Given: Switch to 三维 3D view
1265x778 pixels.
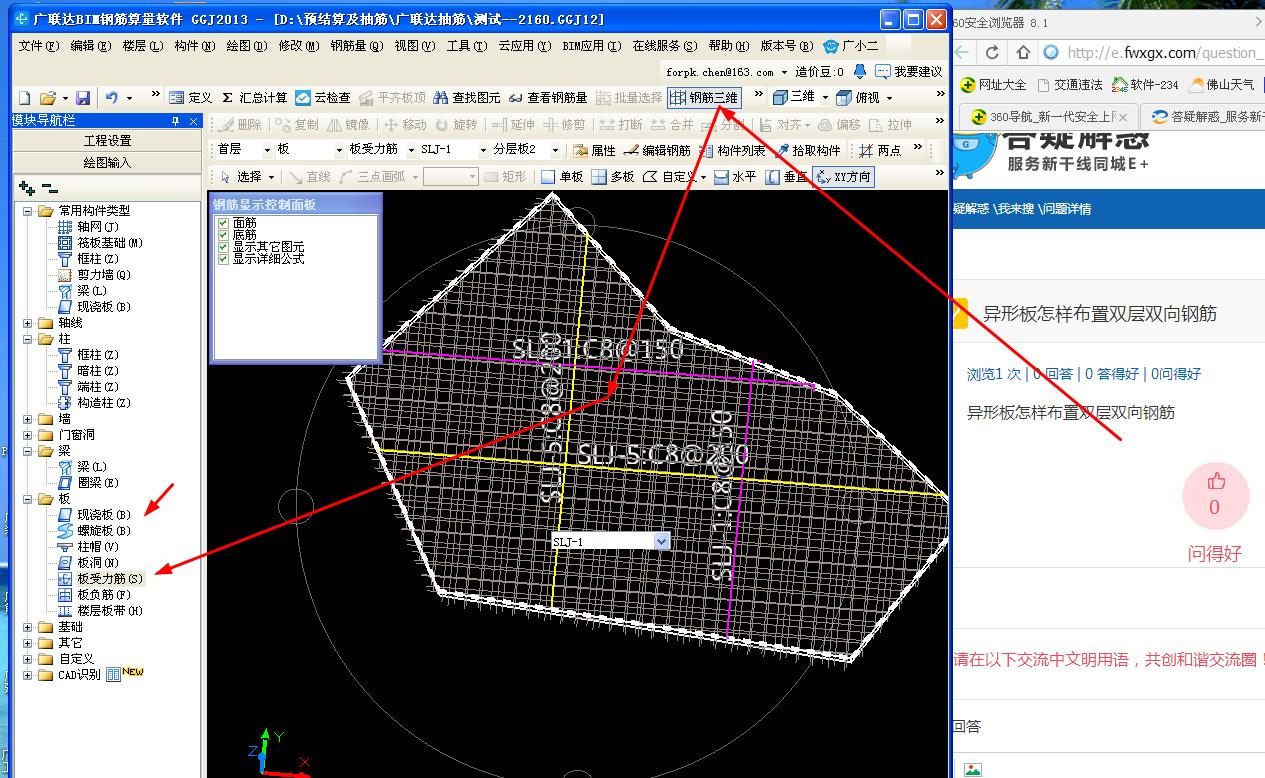Looking at the screenshot, I should [x=794, y=97].
